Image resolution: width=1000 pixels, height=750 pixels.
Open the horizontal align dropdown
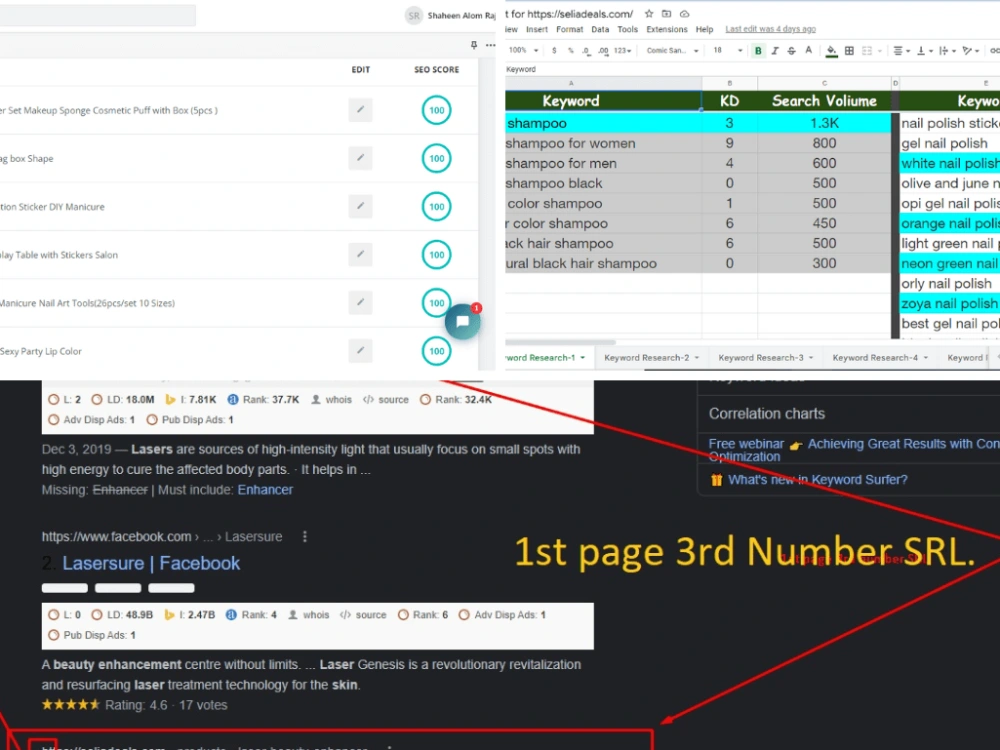pos(901,50)
